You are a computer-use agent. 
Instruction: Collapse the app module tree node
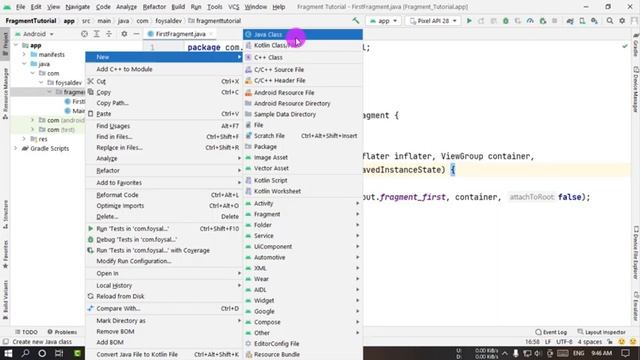pyautogui.click(x=16, y=45)
